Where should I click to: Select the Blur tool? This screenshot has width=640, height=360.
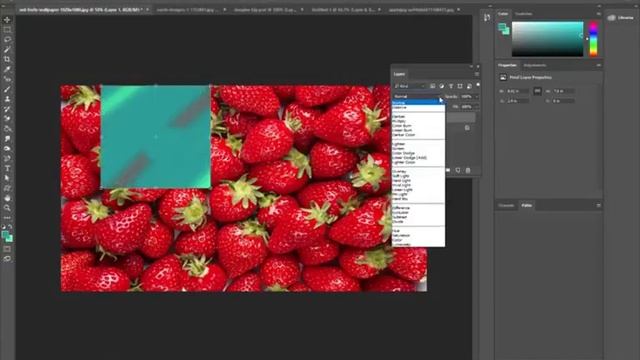coord(7,139)
